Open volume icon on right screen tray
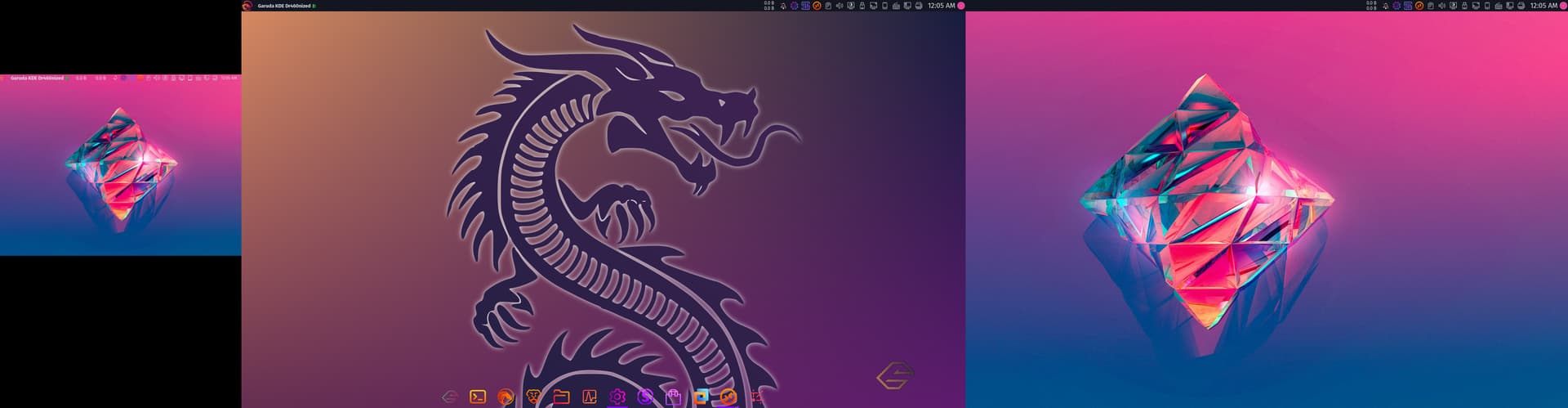The image size is (1568, 408). pos(1441,6)
